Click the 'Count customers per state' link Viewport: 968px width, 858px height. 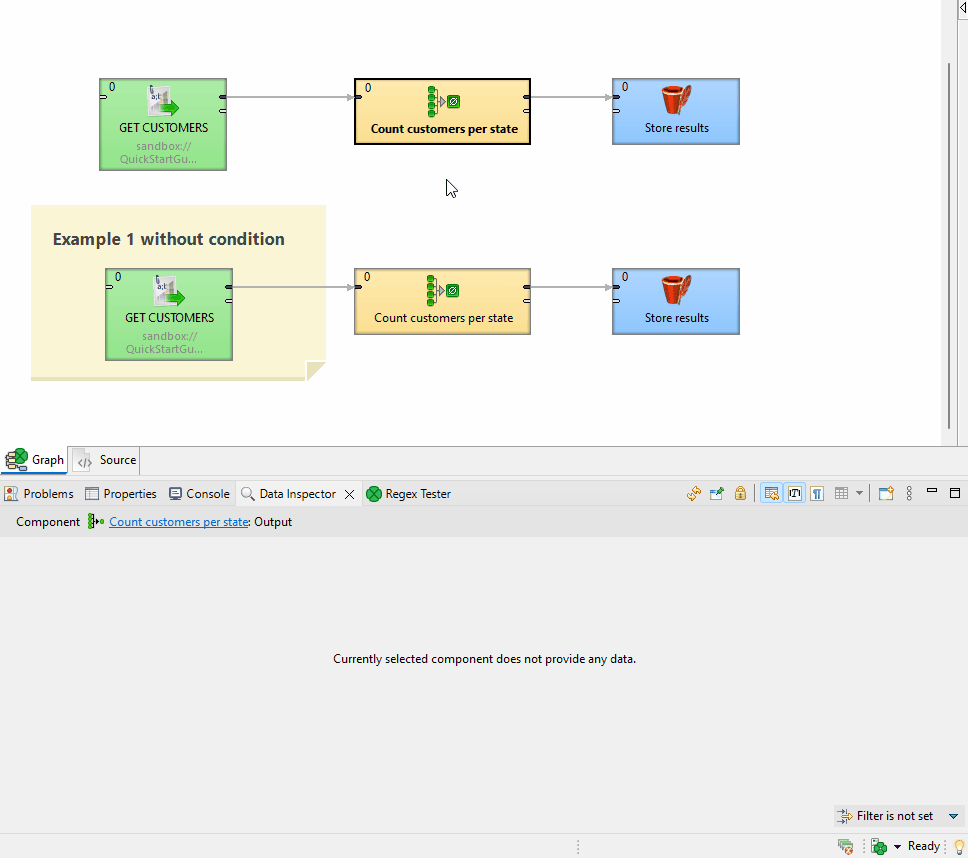pos(178,522)
